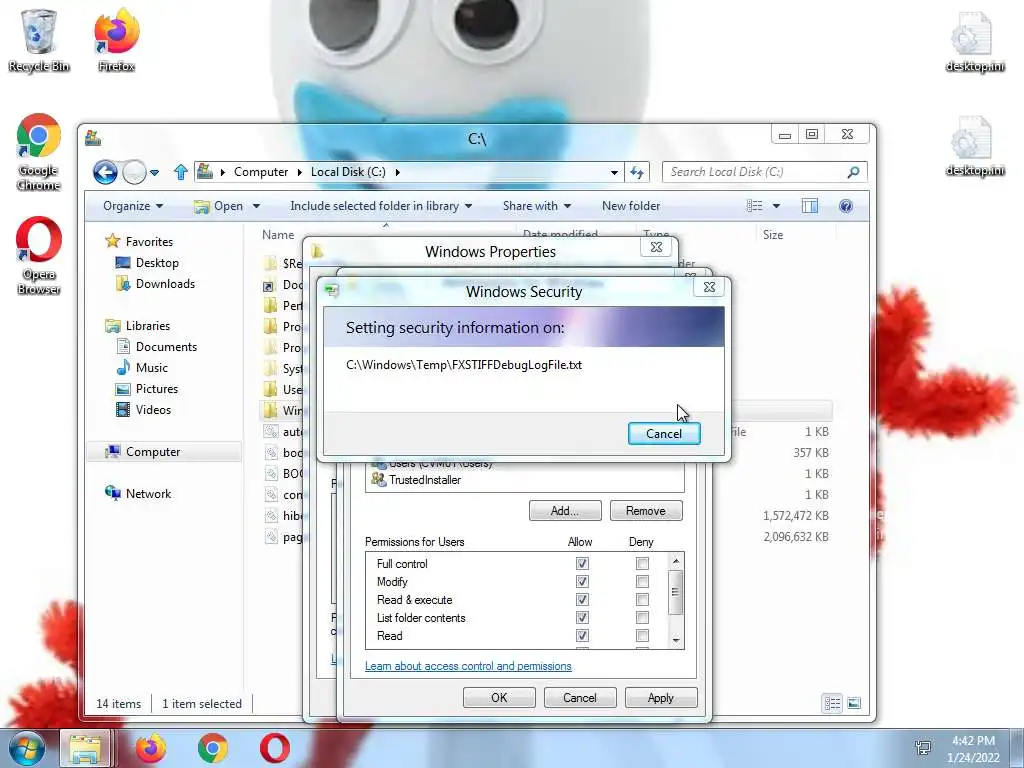
Task: Open Firefox from the taskbar
Action: tap(150, 748)
